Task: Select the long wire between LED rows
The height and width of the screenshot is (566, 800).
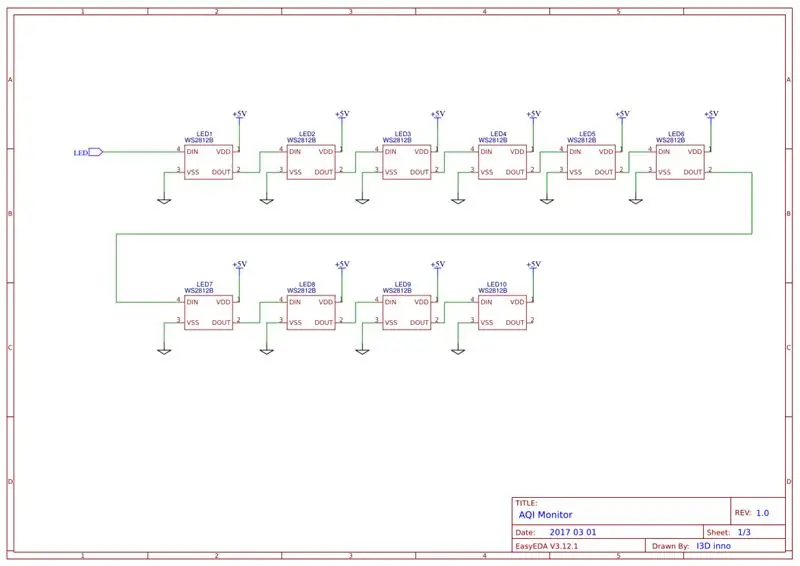Action: tap(434, 234)
